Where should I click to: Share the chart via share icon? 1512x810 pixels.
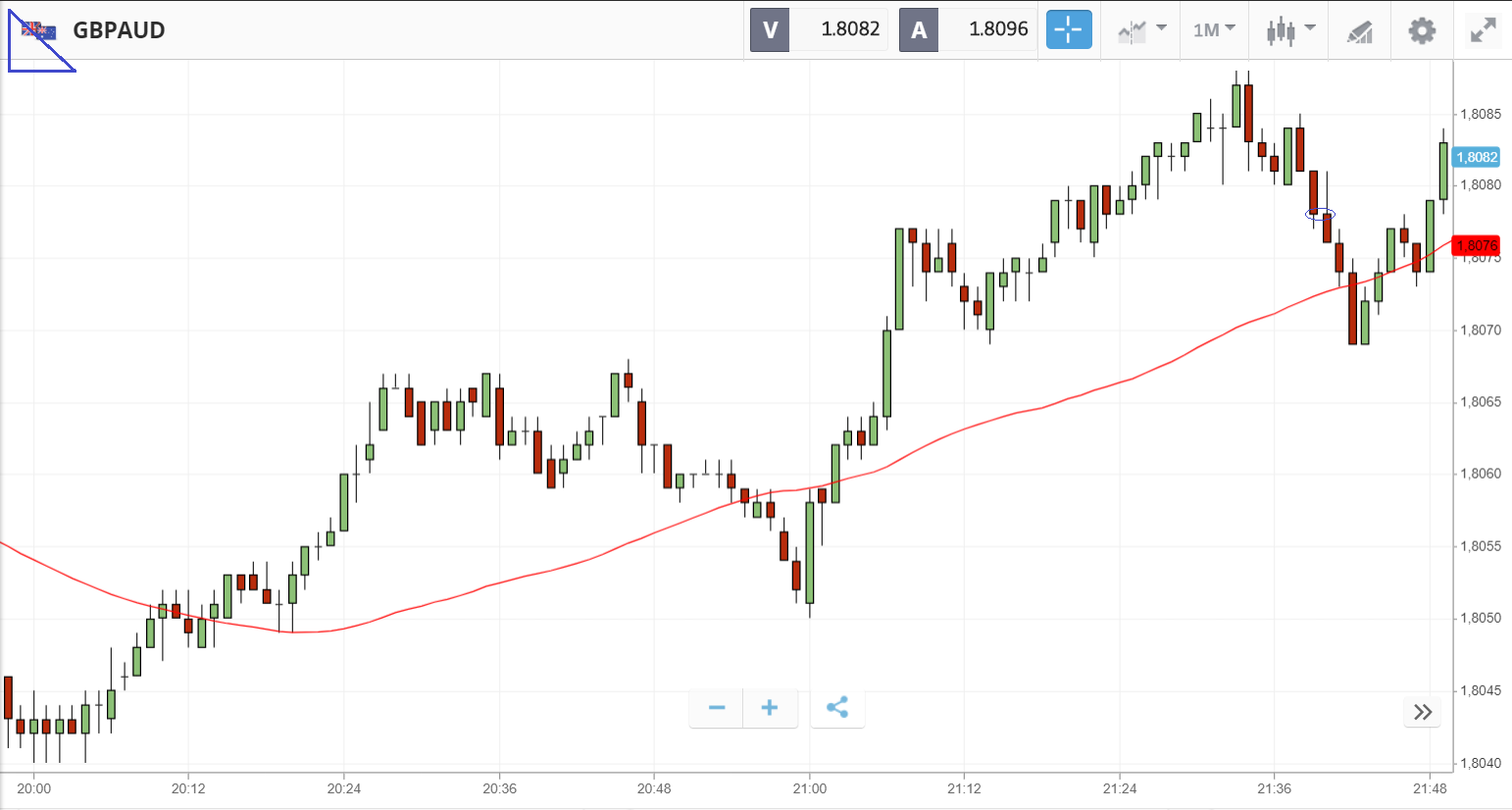click(x=837, y=708)
